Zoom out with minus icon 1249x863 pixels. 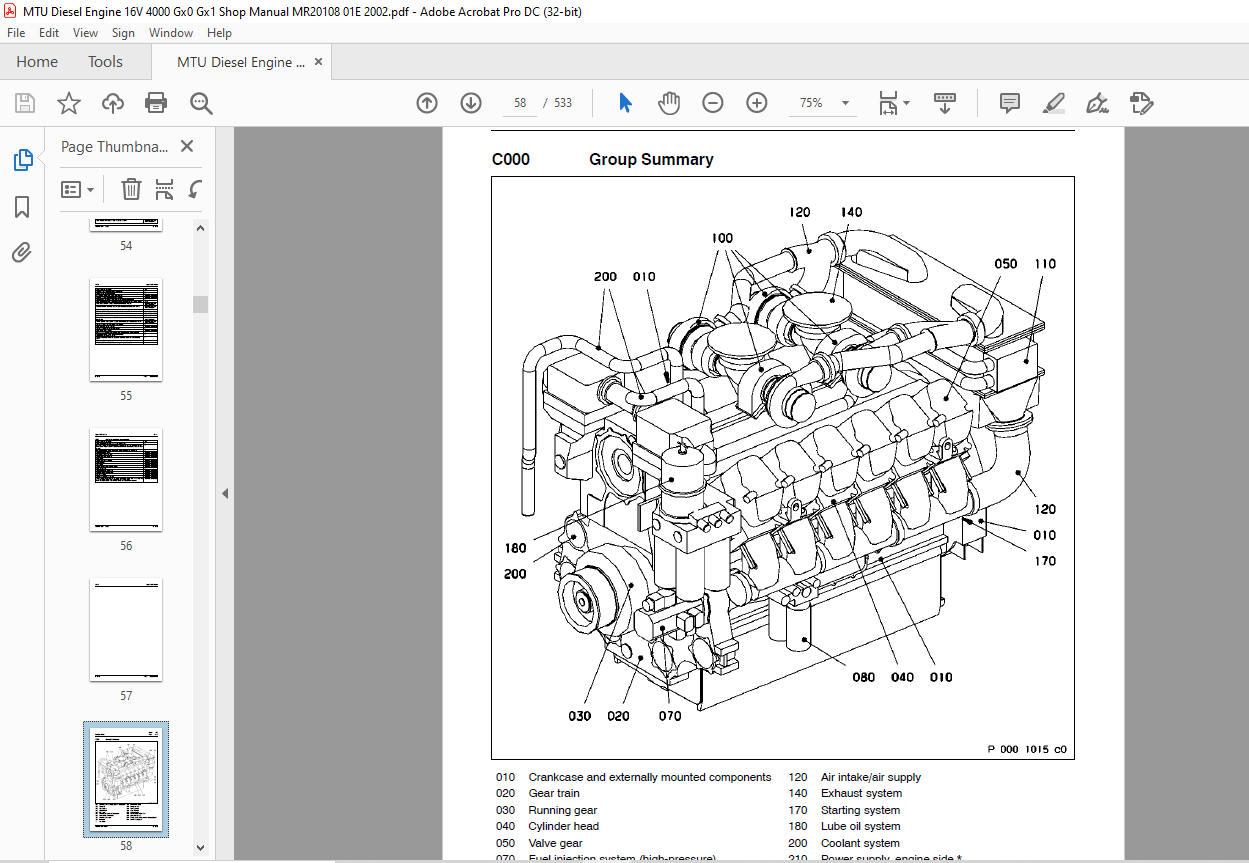coord(713,103)
